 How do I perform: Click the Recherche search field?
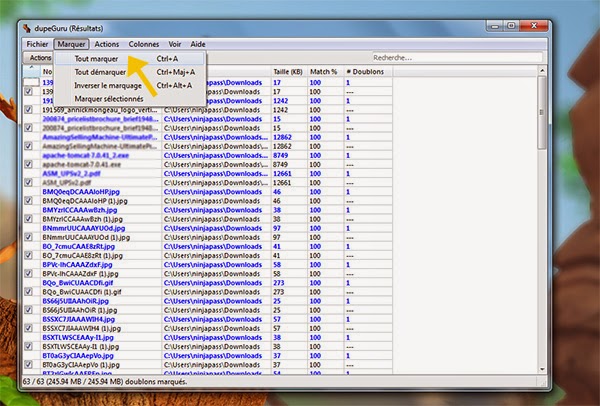pyautogui.click(x=450, y=59)
